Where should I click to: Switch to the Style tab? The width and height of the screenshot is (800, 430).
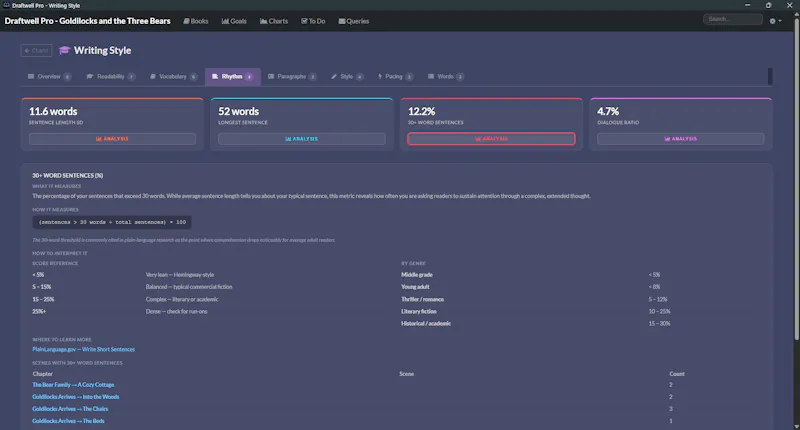(x=347, y=77)
